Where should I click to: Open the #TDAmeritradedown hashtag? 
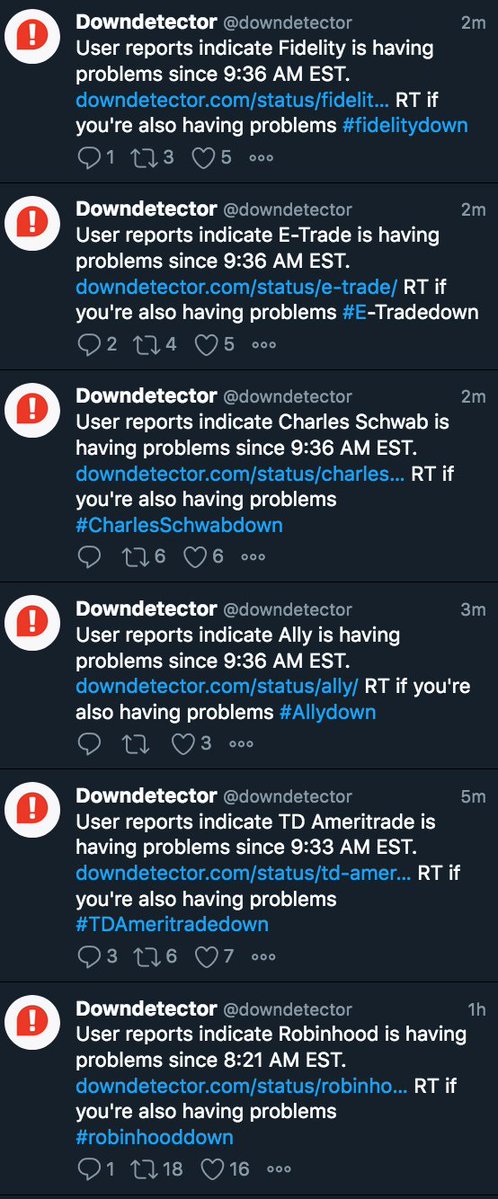[x=172, y=924]
